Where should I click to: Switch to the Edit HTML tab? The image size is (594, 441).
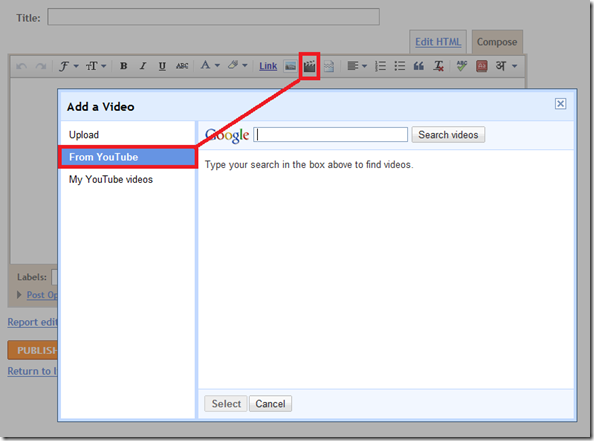pos(438,42)
